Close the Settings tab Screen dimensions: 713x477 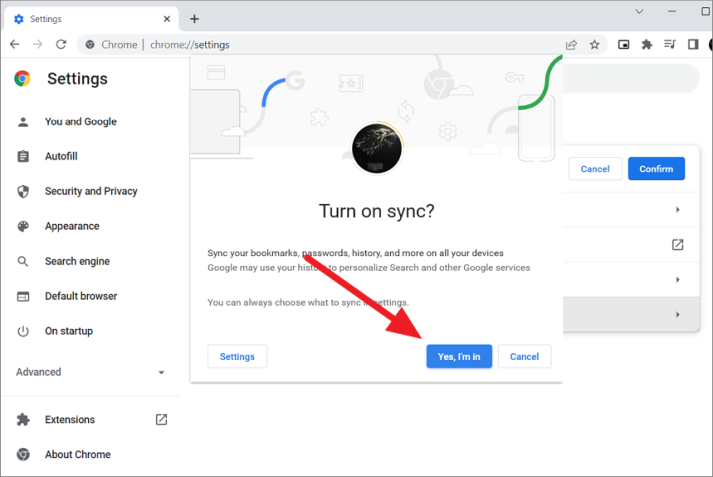(x=167, y=19)
